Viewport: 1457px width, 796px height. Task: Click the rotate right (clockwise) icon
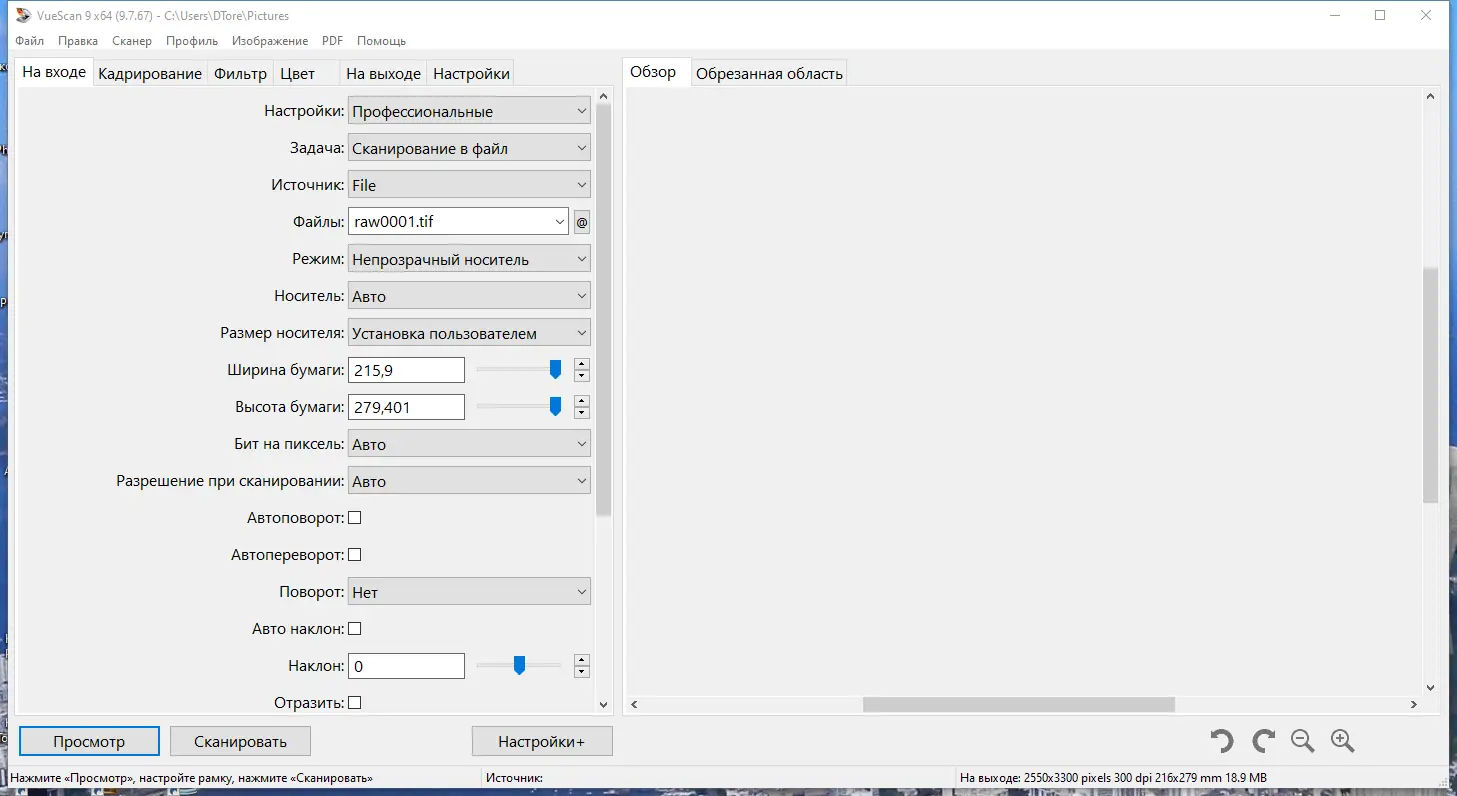pyautogui.click(x=1263, y=741)
